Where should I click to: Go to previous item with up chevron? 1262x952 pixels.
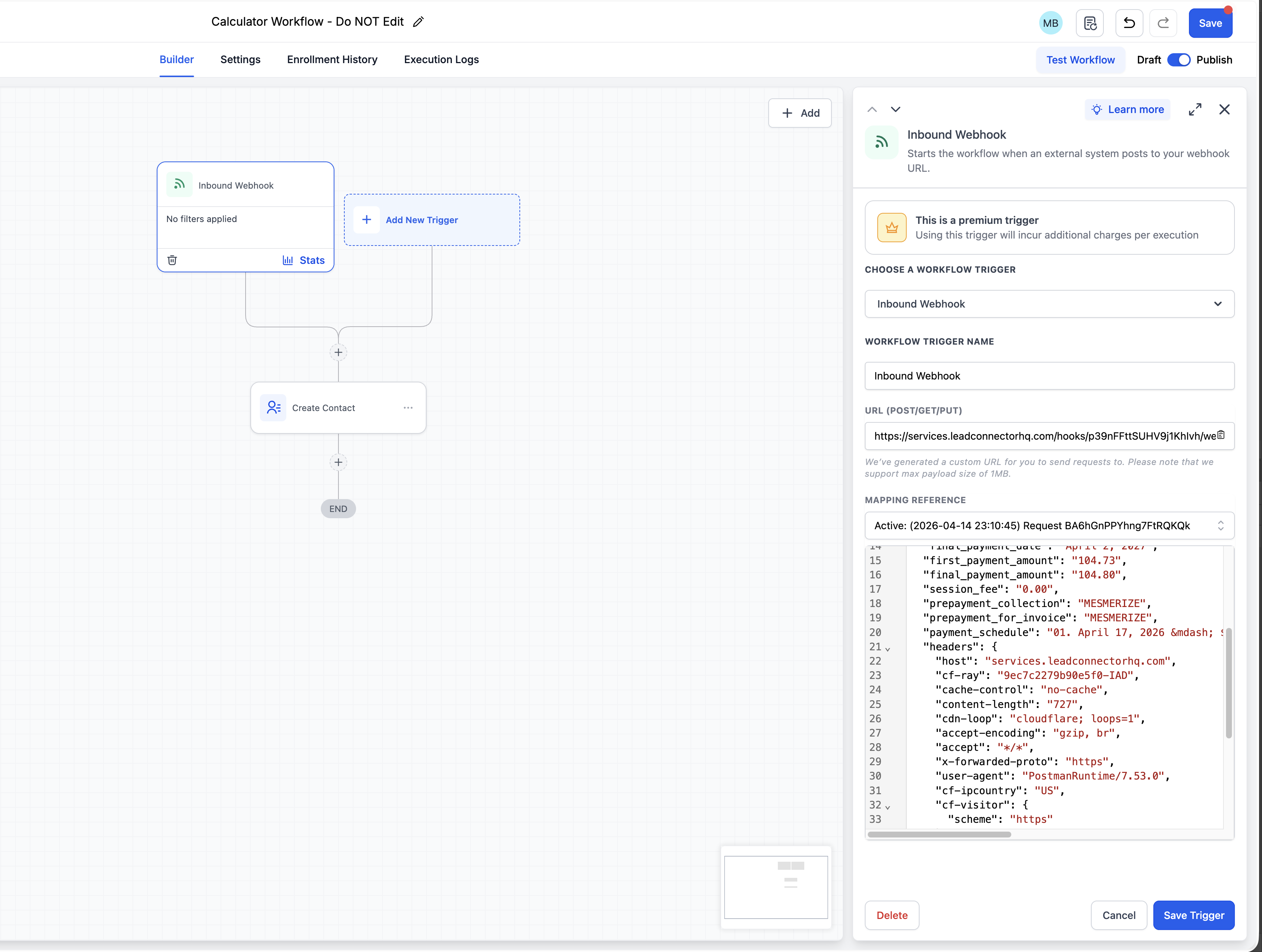[x=872, y=109]
